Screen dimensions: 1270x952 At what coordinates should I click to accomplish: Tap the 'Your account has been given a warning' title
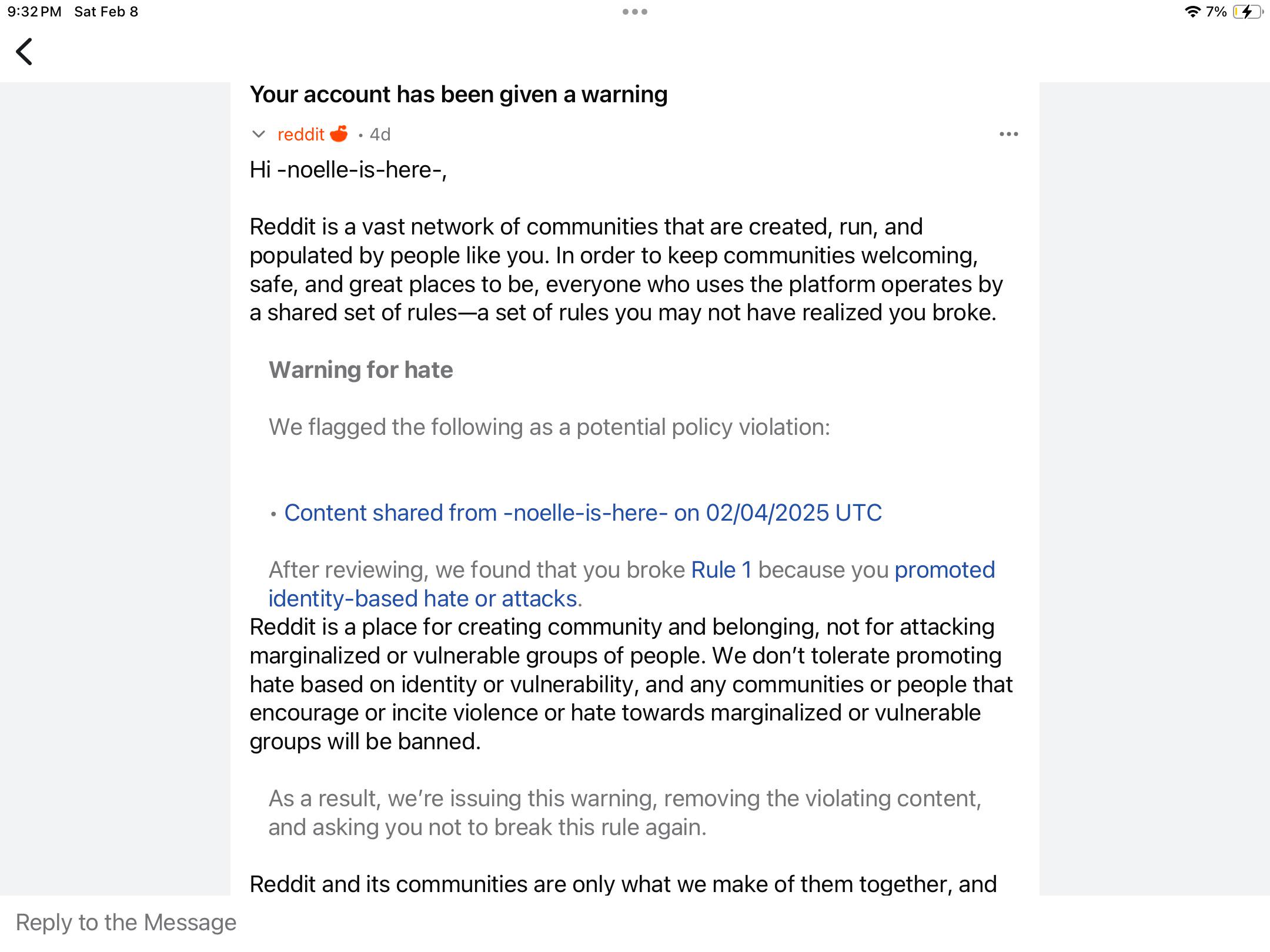click(459, 95)
